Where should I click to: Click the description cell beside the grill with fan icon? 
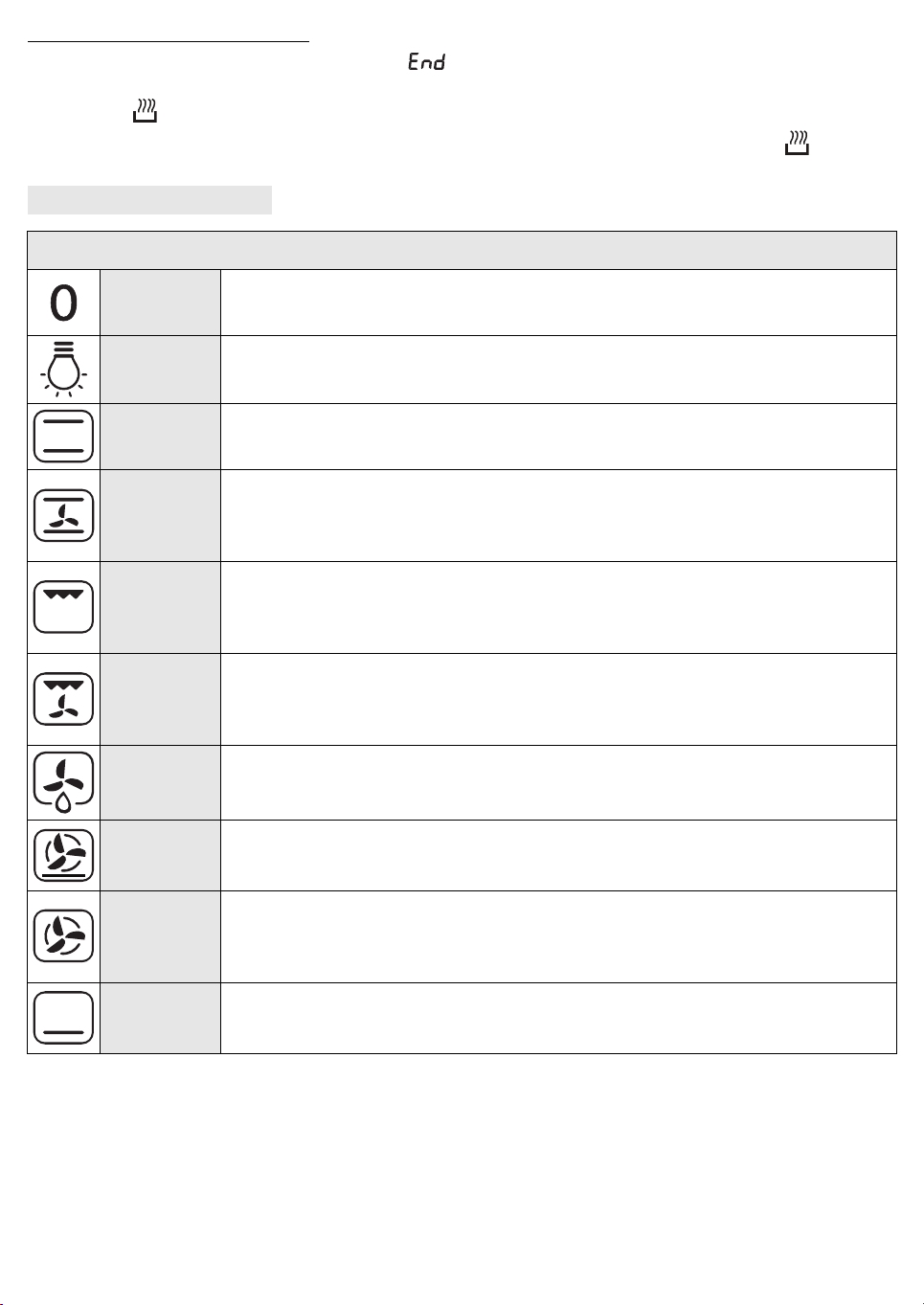[558, 699]
